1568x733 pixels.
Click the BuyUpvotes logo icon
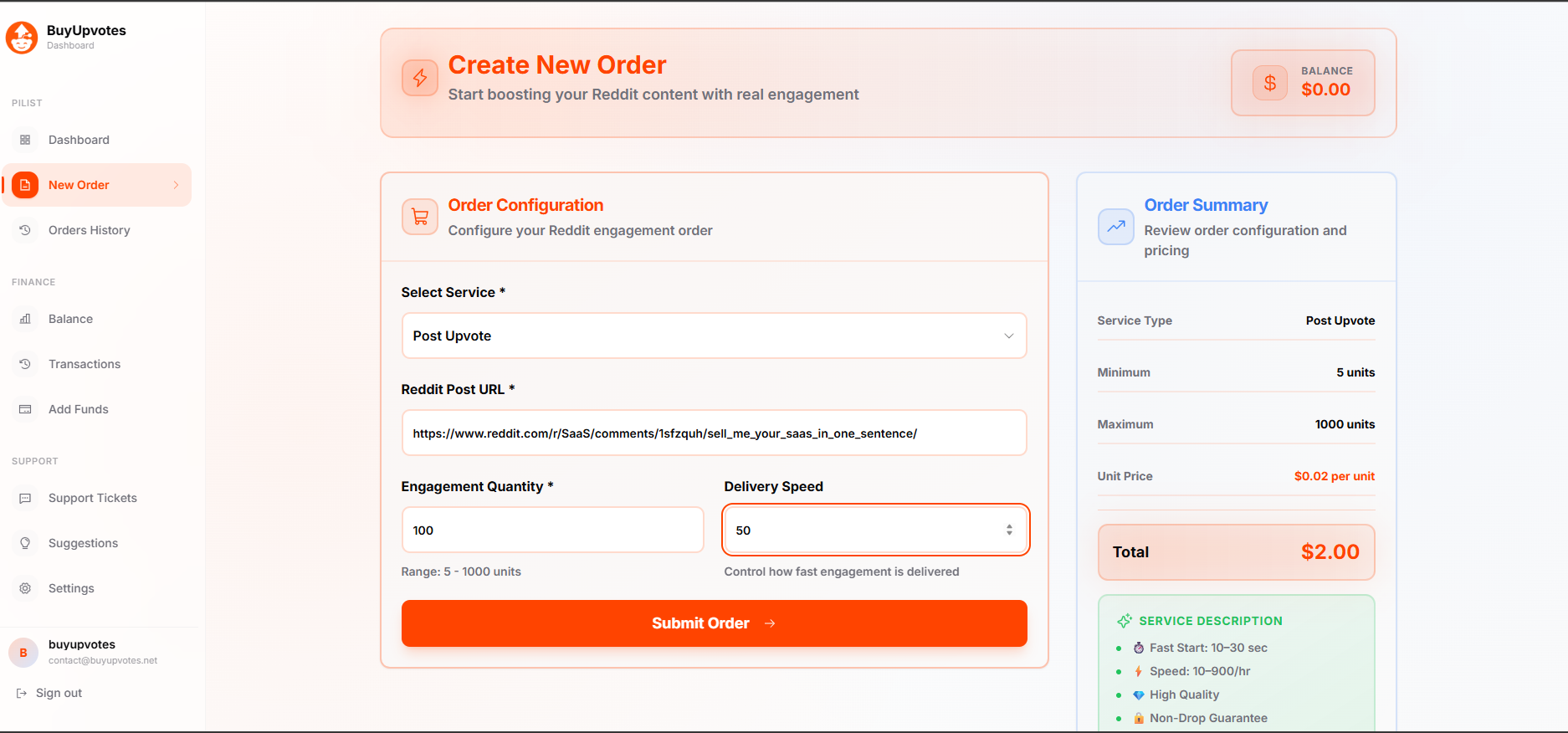[22, 38]
